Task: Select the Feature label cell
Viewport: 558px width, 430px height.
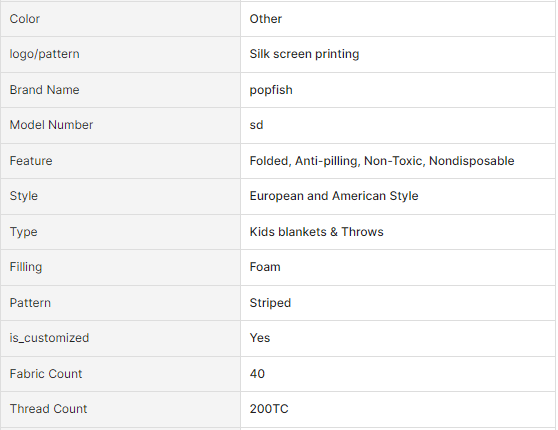Action: pos(120,161)
